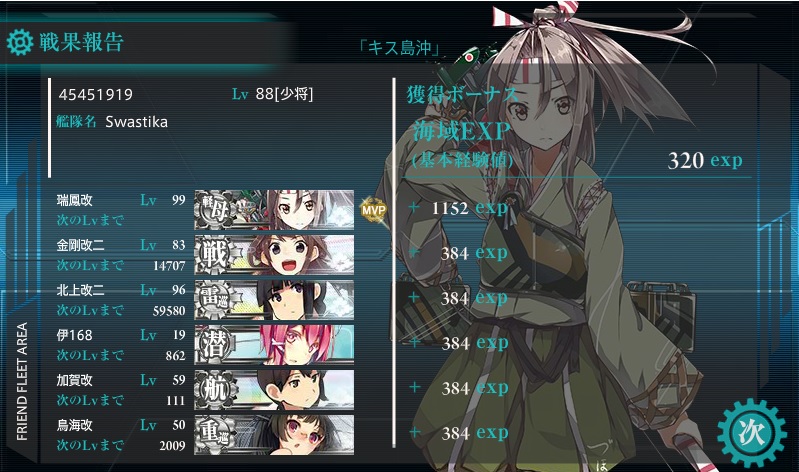Click the FRIEND FLEET AREA side label
This screenshot has width=799, height=472.
(22, 381)
